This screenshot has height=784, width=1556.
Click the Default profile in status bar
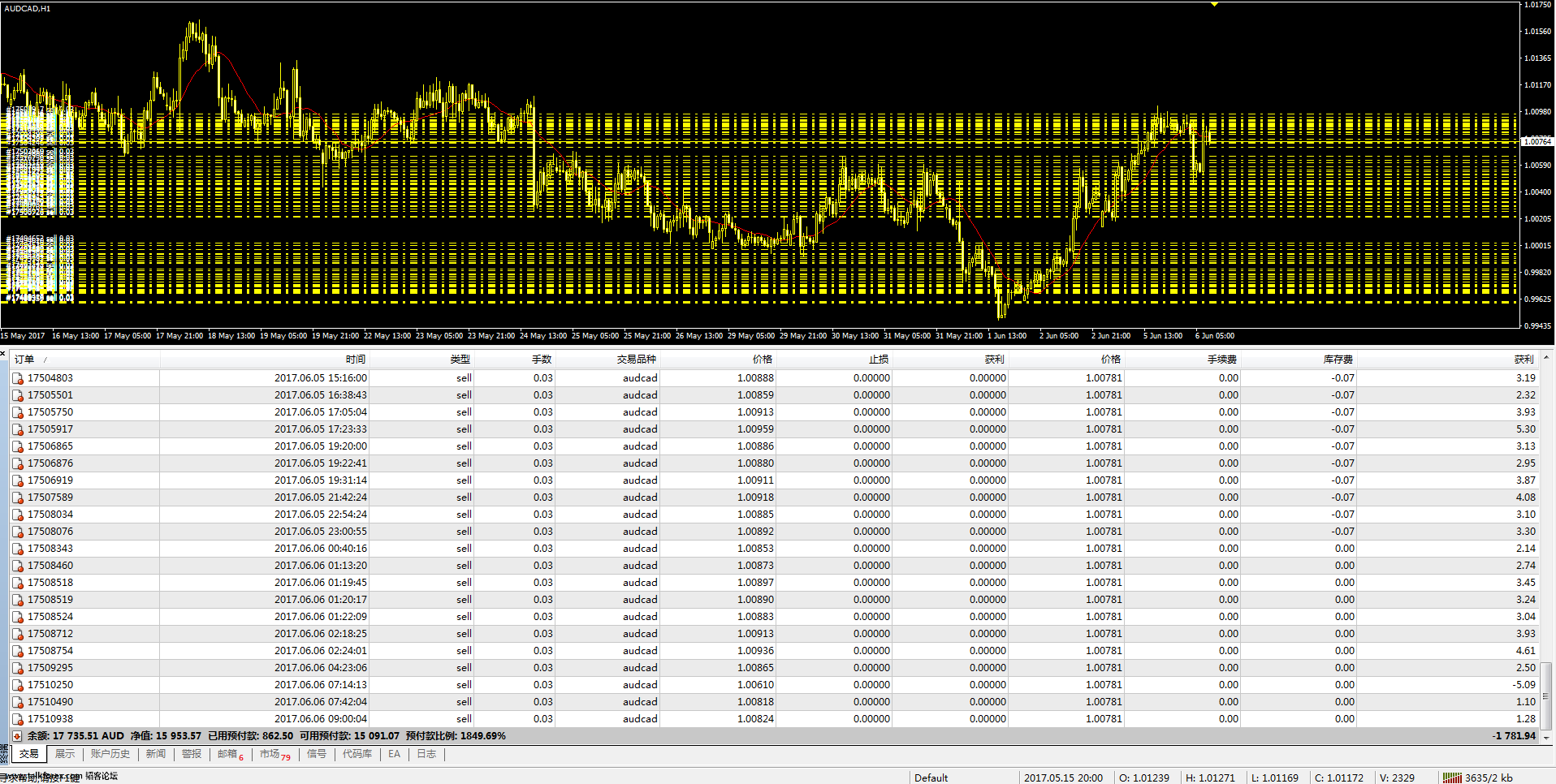point(931,778)
